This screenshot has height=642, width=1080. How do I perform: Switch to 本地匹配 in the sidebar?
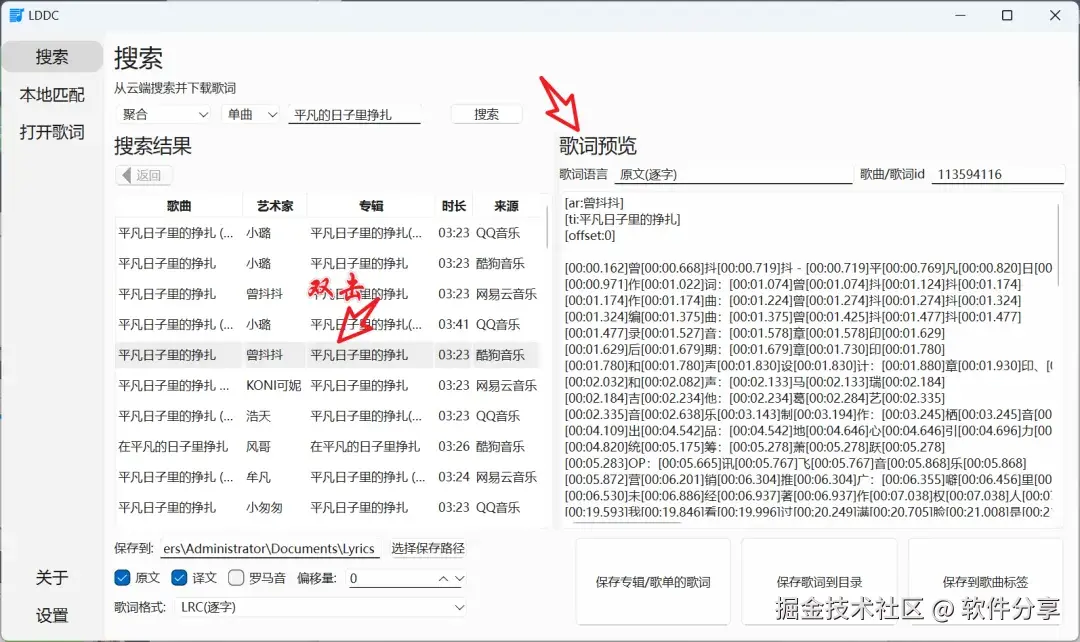52,94
